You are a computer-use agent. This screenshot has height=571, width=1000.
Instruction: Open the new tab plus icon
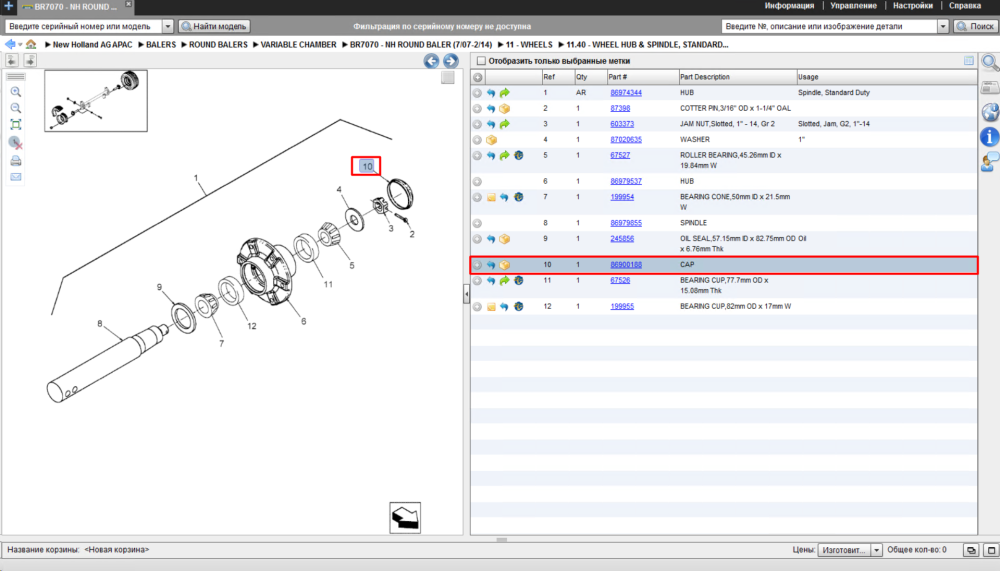click(8, 6)
